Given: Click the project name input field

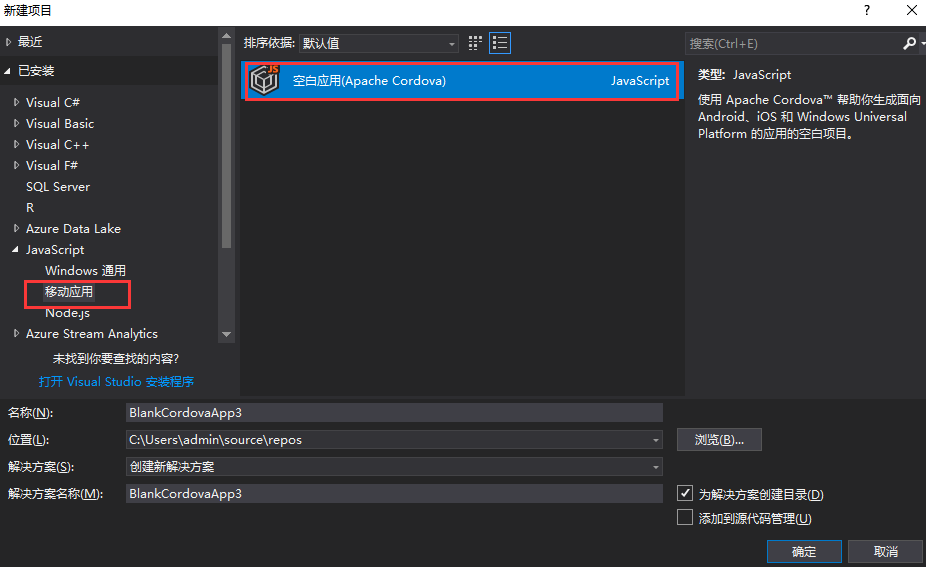Looking at the screenshot, I should (x=394, y=412).
